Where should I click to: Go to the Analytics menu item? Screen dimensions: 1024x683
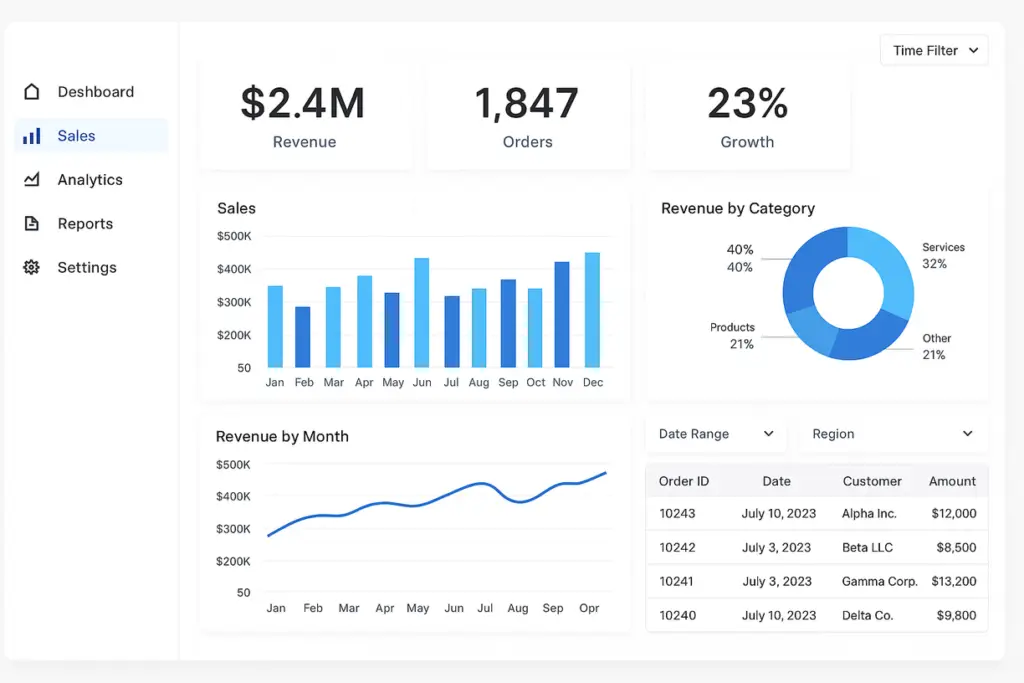pos(90,180)
